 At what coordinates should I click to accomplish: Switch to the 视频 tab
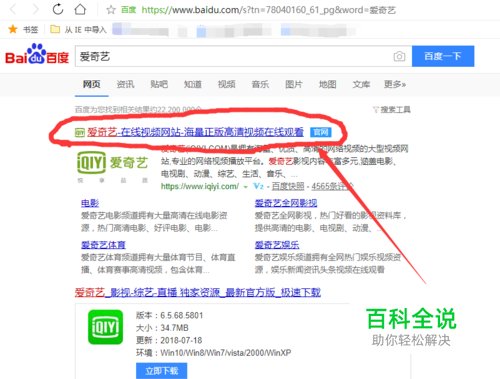(x=226, y=84)
